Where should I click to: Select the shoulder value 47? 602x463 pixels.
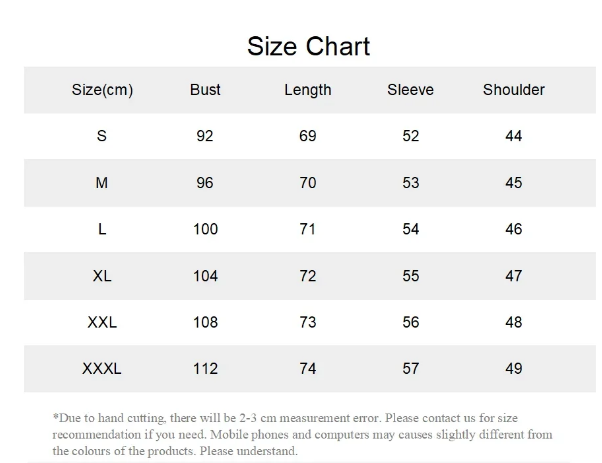coord(513,276)
